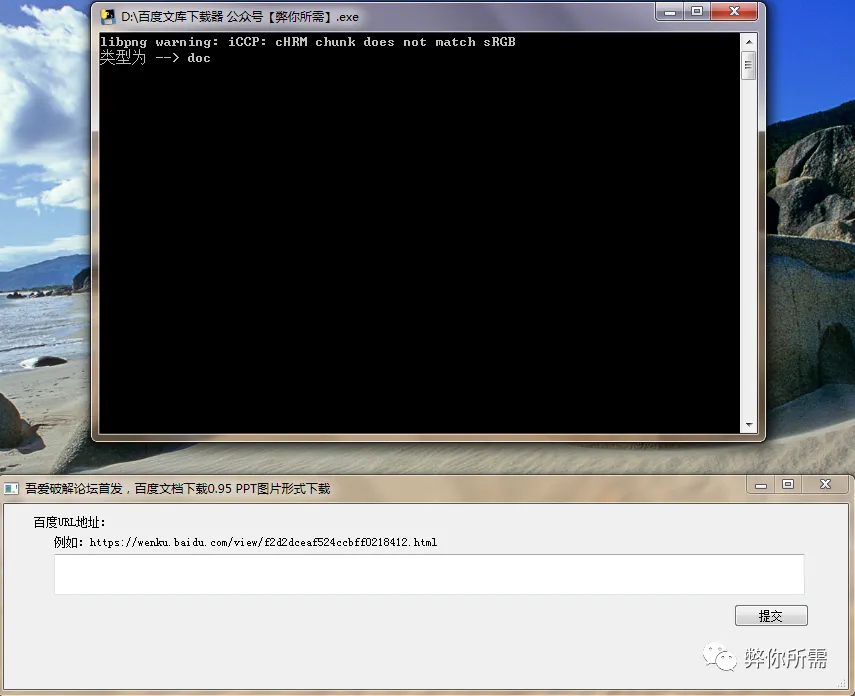Minimize the console .exe window
This screenshot has width=855, height=696.
pyautogui.click(x=670, y=11)
